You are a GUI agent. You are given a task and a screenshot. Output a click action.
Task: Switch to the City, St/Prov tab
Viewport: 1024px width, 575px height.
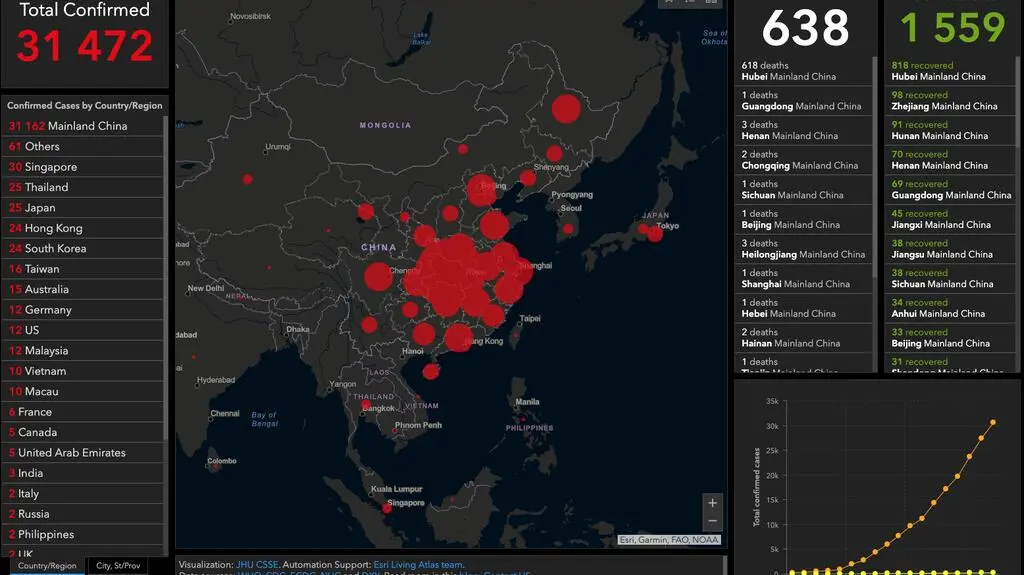click(x=118, y=566)
